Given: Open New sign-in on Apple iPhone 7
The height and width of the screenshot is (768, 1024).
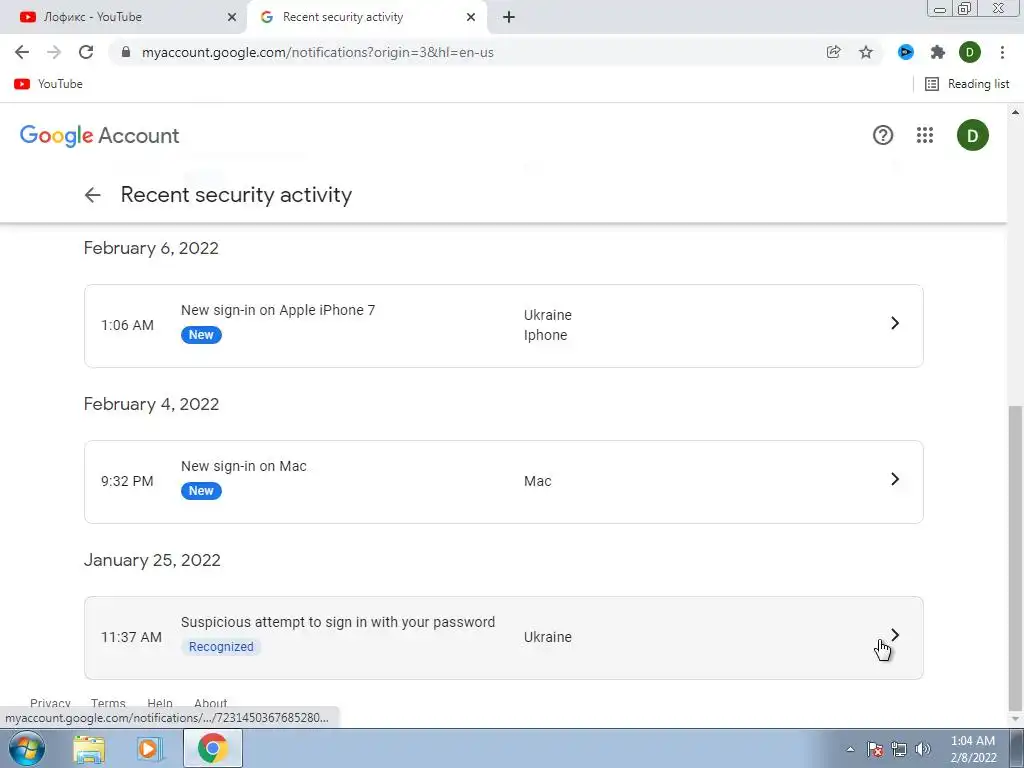Looking at the screenshot, I should 504,326.
